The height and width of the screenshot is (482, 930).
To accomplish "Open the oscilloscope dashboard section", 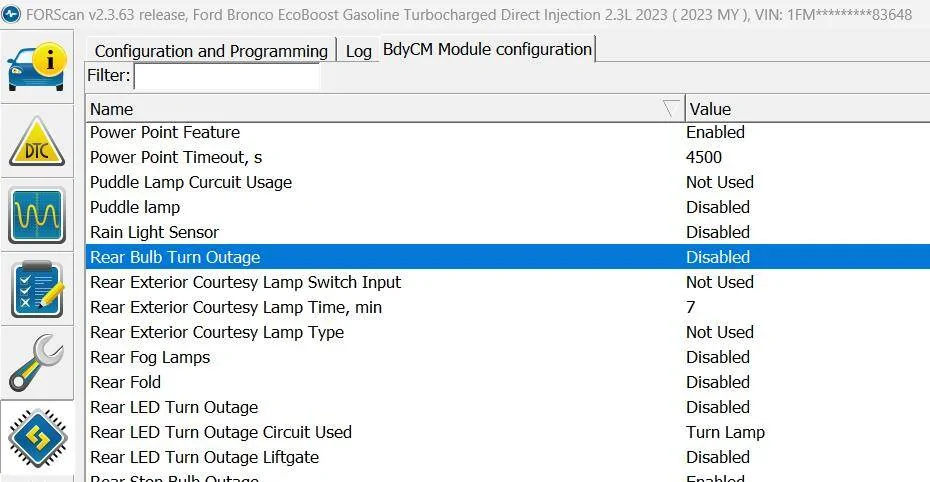I will pyautogui.click(x=37, y=215).
